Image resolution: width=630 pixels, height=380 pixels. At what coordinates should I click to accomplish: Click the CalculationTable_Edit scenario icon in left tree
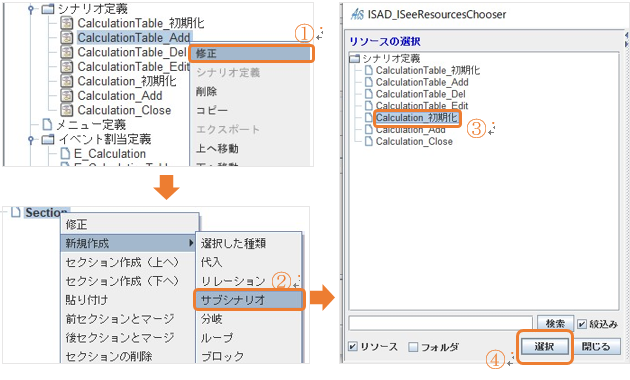[x=67, y=66]
